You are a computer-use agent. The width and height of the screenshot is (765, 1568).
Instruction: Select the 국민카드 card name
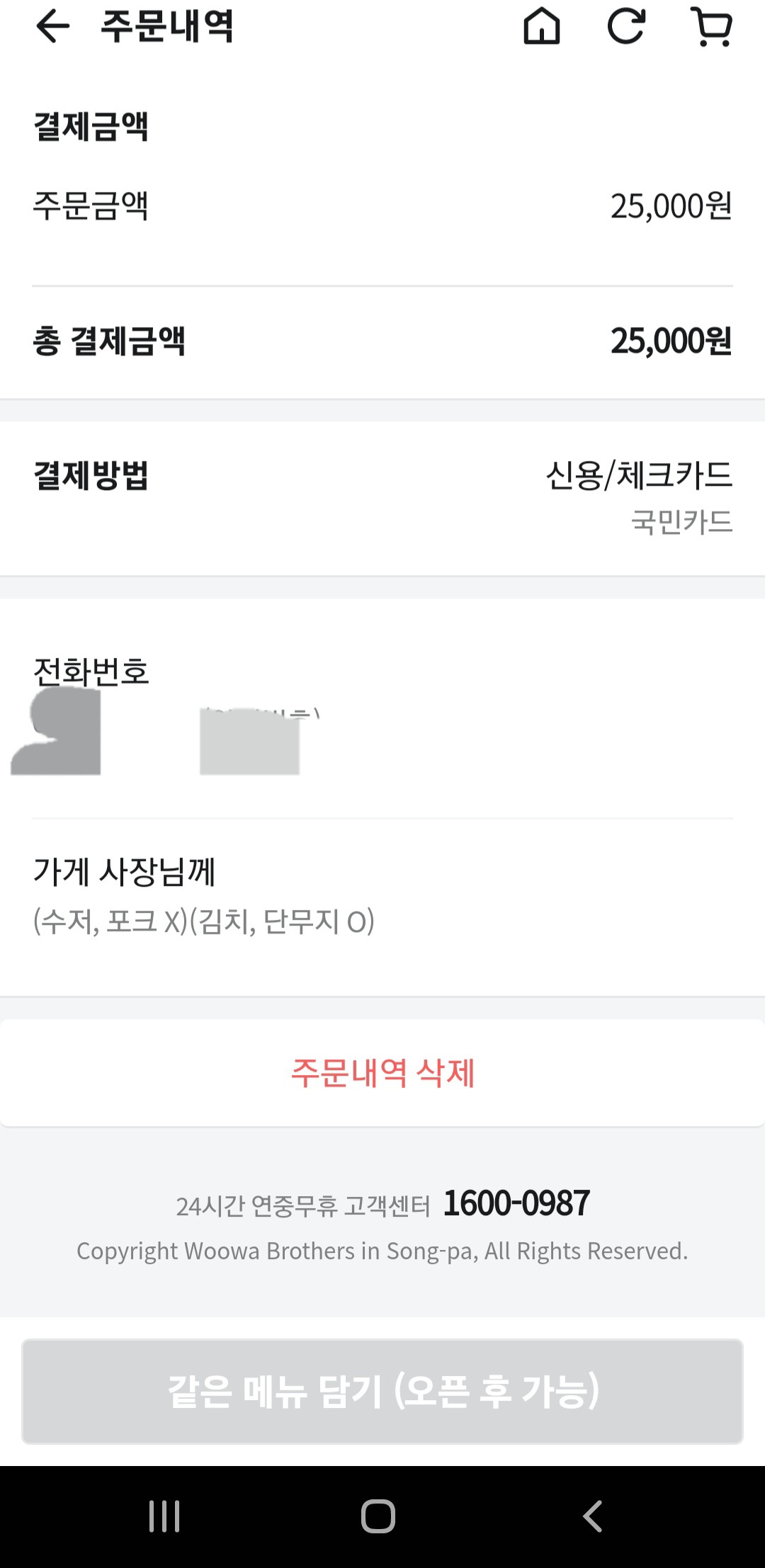pyautogui.click(x=681, y=523)
